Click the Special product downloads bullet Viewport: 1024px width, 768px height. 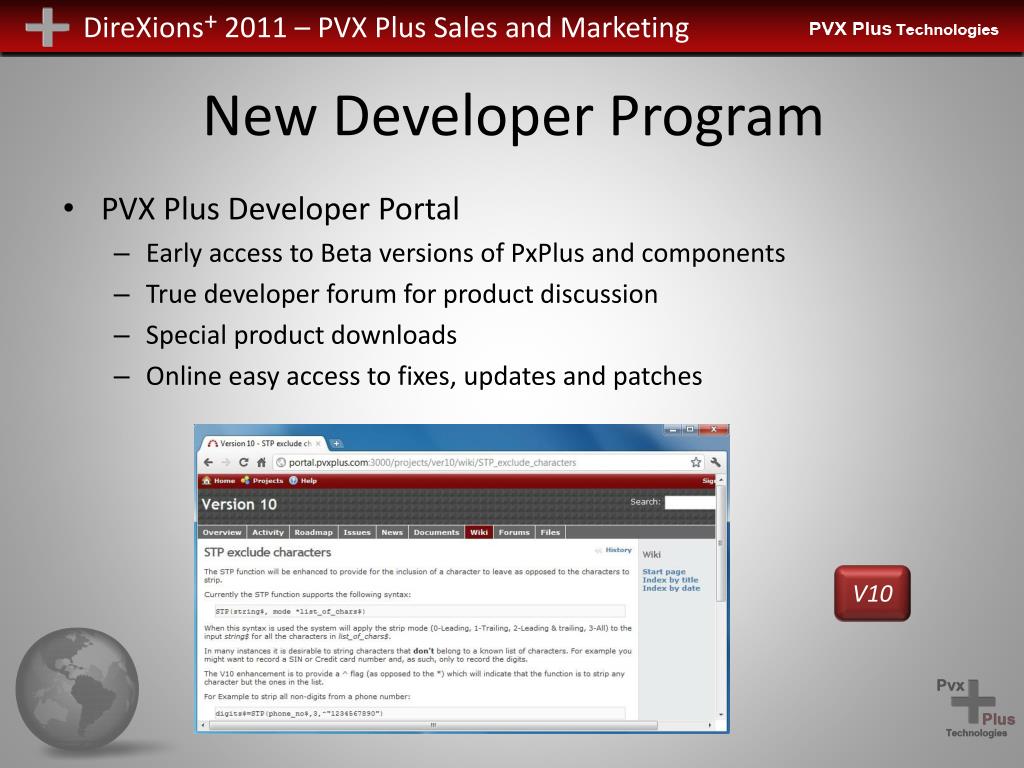(301, 336)
